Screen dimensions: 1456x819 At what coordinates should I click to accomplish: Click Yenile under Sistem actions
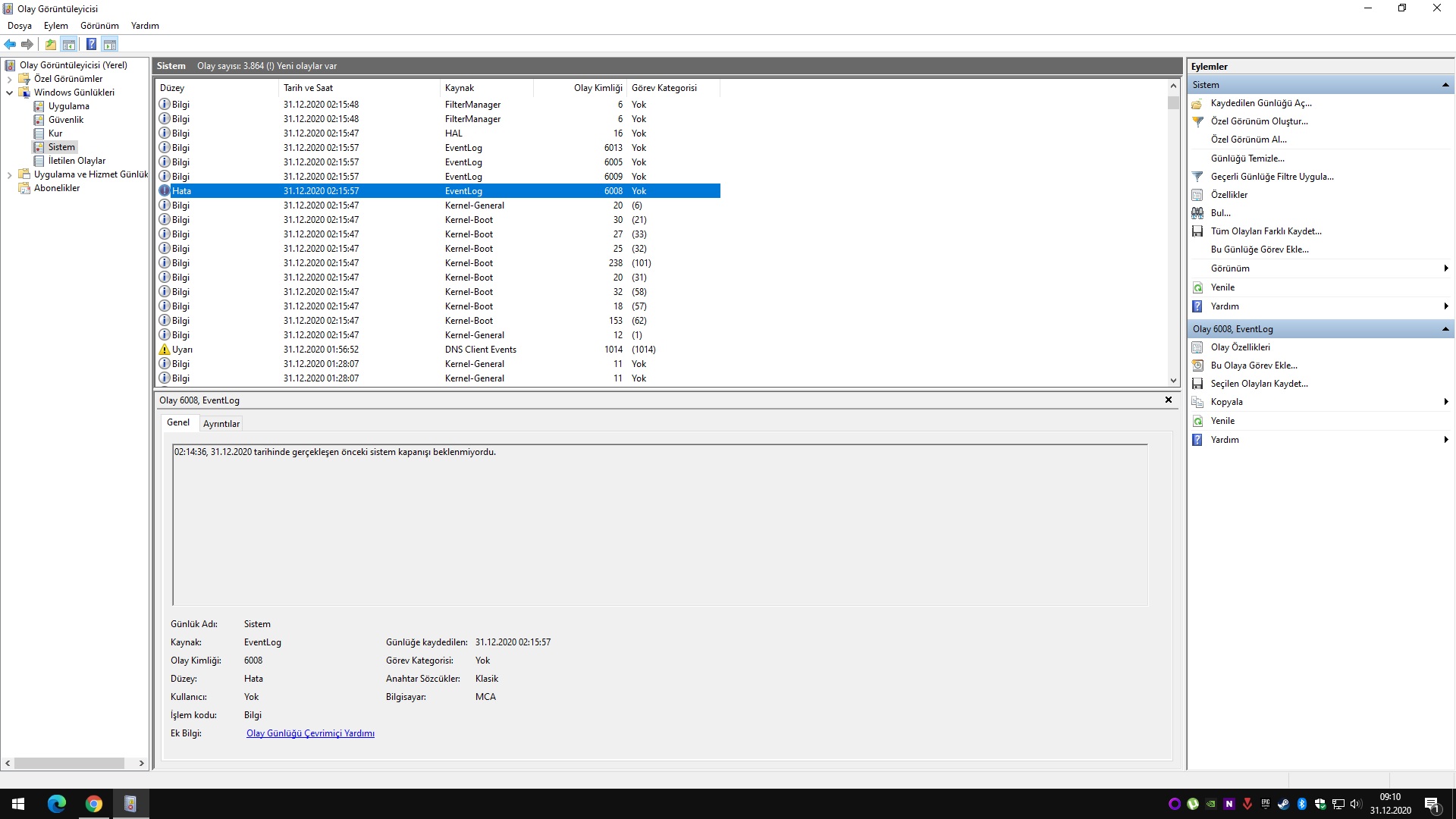tap(1222, 287)
